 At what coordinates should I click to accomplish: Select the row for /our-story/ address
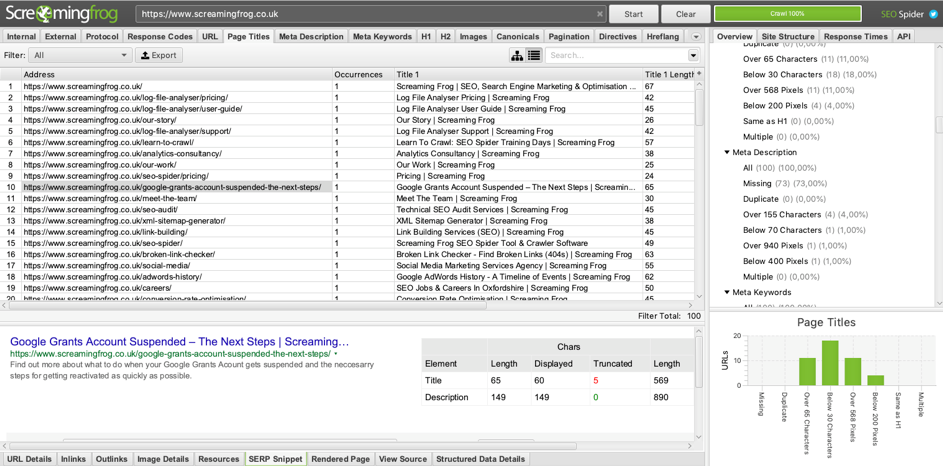pos(347,120)
